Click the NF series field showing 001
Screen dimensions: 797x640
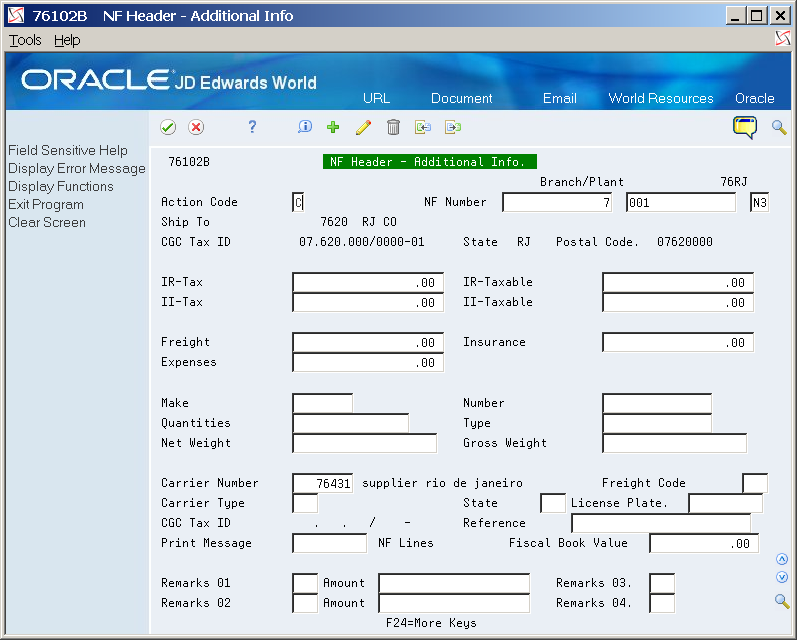tap(681, 203)
